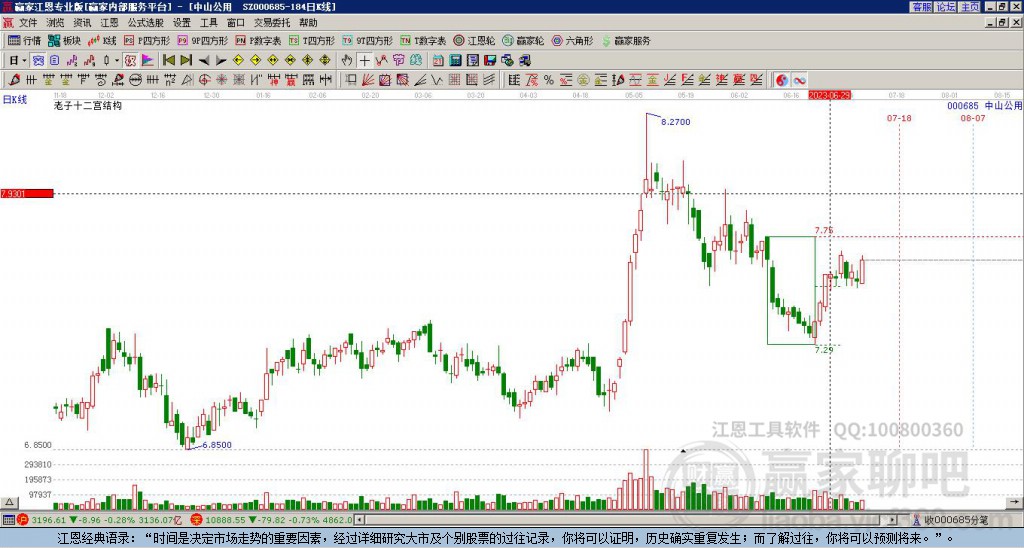
Task: Switch to K线 chart view
Action: tap(101, 40)
